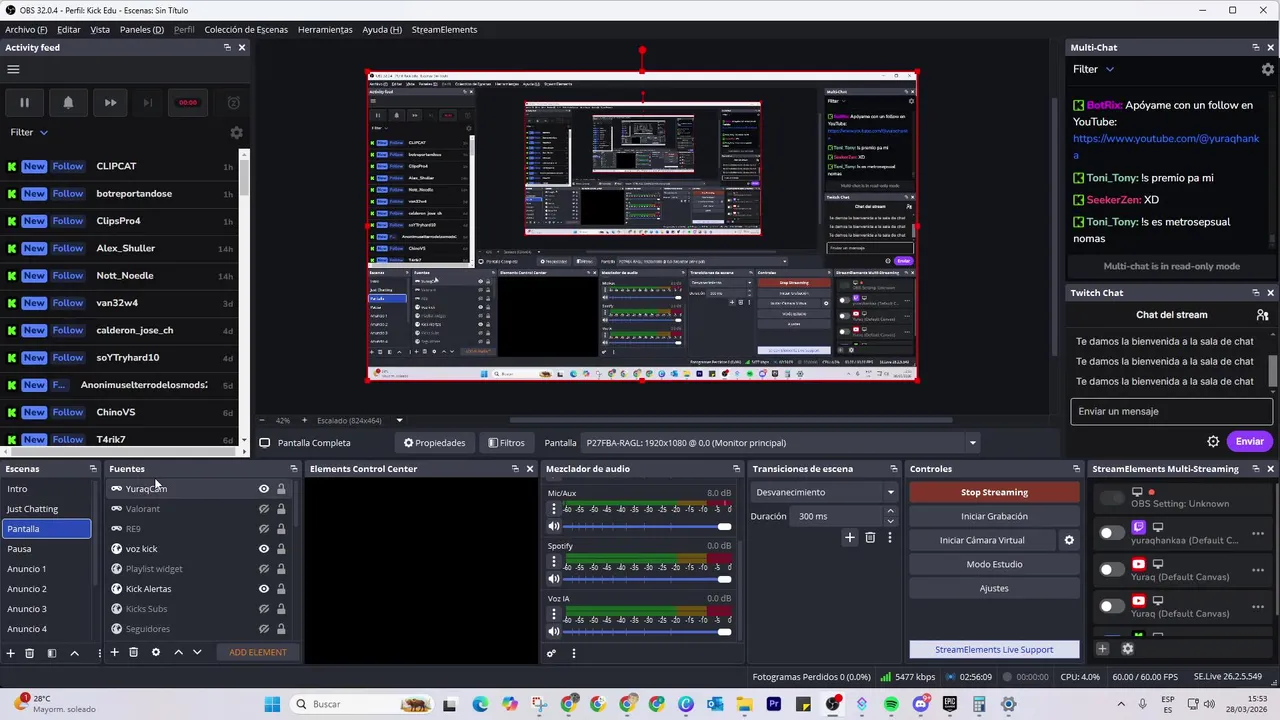Open virtual camera settings gear
This screenshot has height=720, width=1280.
tap(1068, 540)
